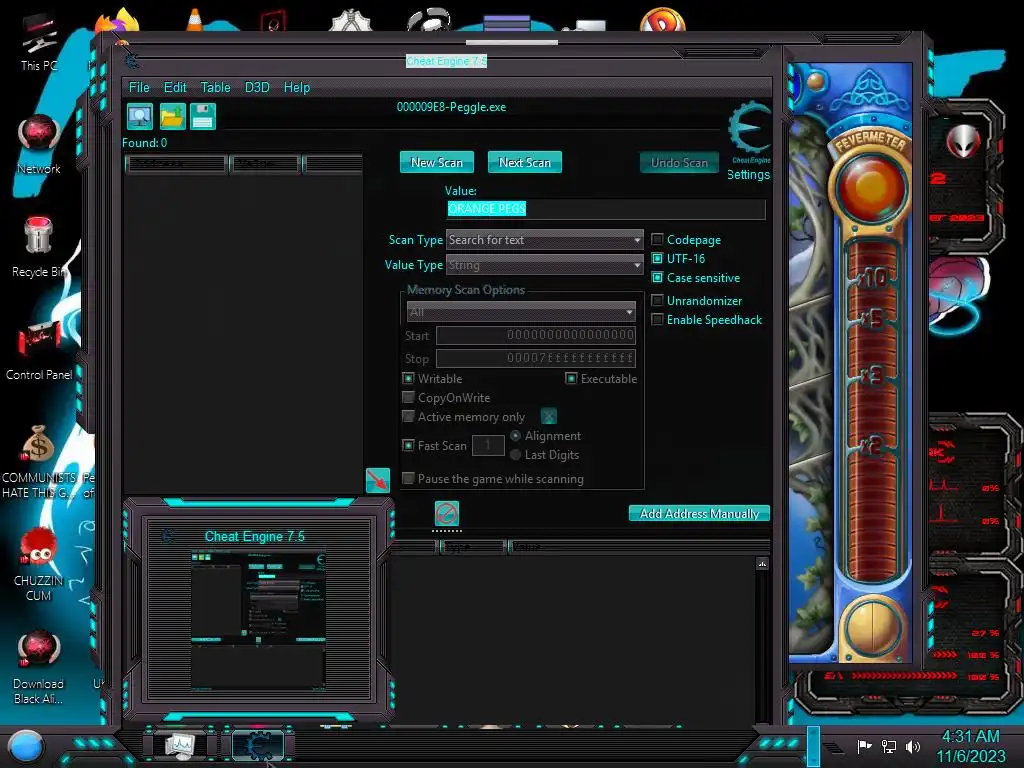Click the icon next to Active memory only
The height and width of the screenshot is (768, 1024).
click(549, 416)
